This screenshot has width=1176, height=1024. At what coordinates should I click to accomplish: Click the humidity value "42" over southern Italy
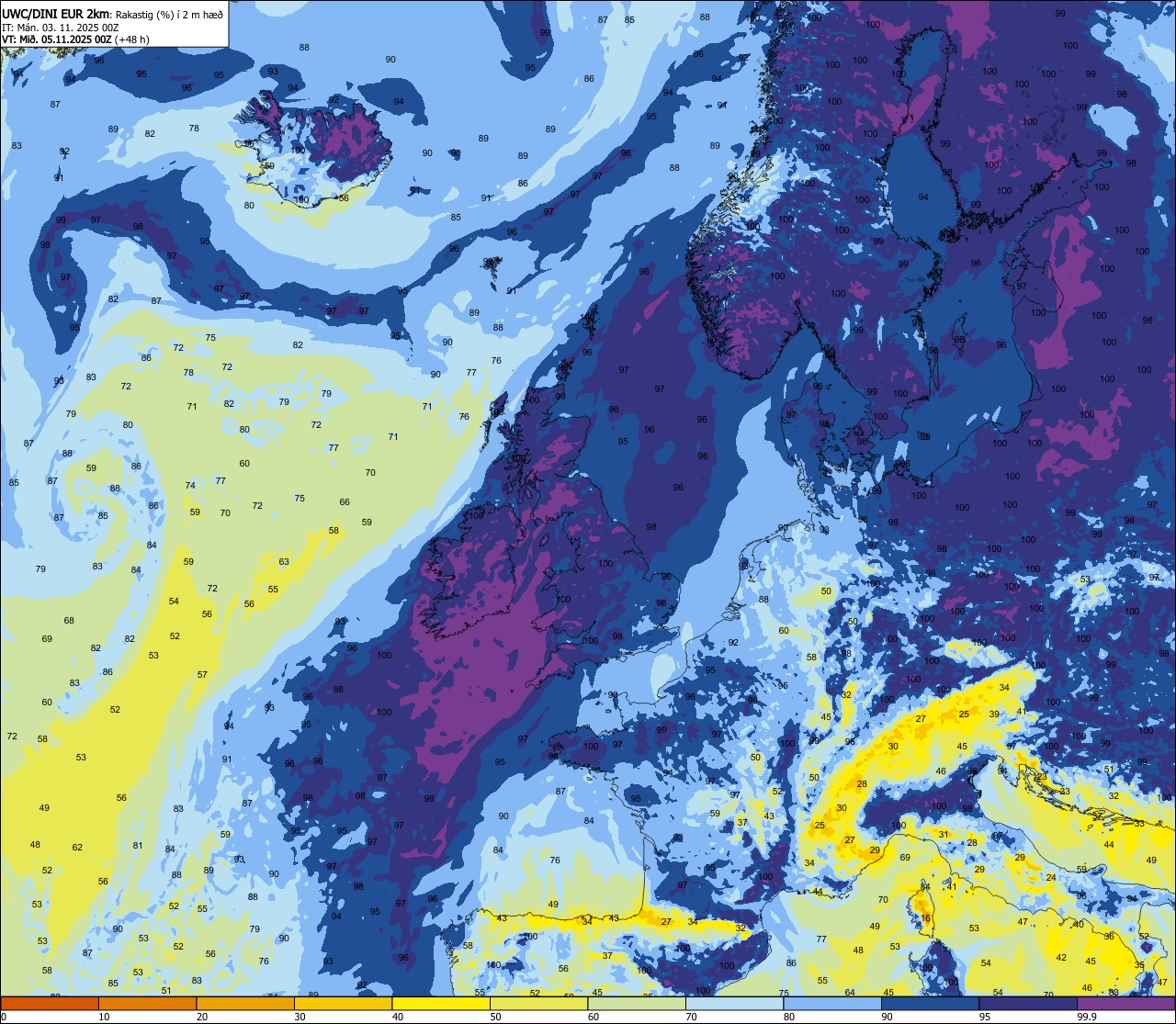click(x=1061, y=958)
